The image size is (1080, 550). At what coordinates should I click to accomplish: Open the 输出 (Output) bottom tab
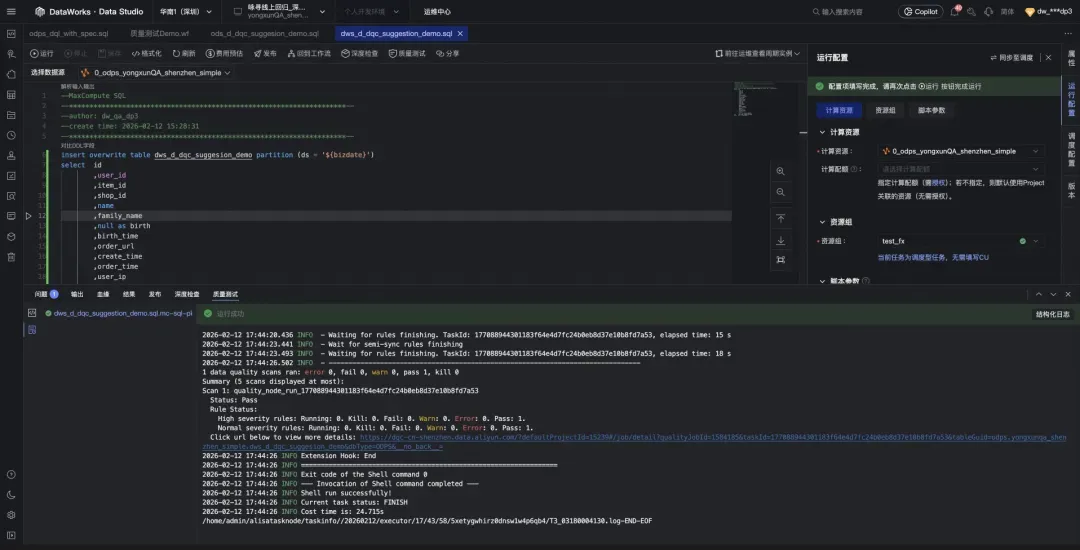(x=77, y=294)
